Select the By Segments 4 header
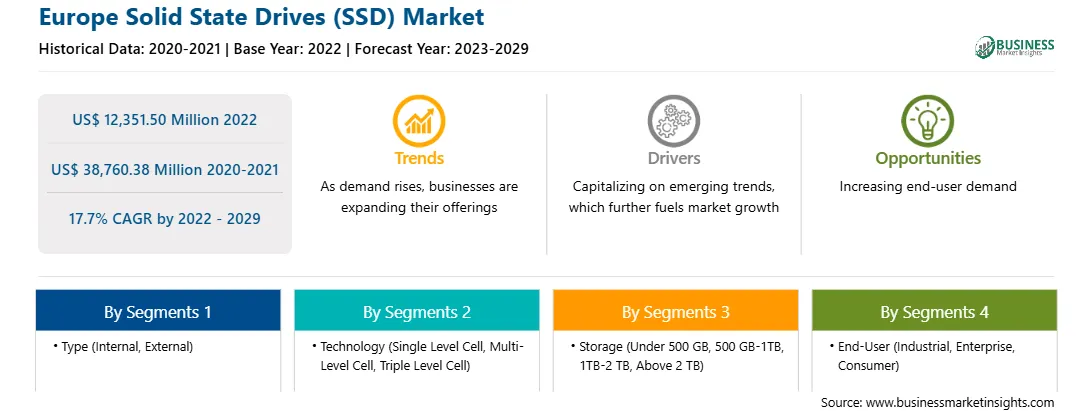The height and width of the screenshot is (411, 1092). pyautogui.click(x=934, y=311)
